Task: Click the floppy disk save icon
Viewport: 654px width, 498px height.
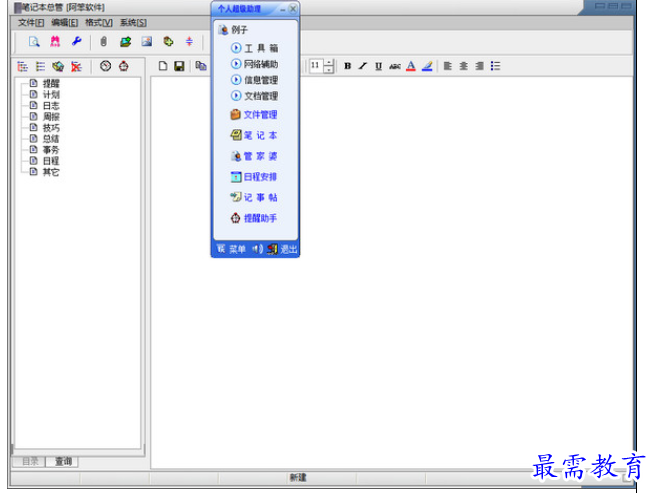Action: [x=179, y=66]
